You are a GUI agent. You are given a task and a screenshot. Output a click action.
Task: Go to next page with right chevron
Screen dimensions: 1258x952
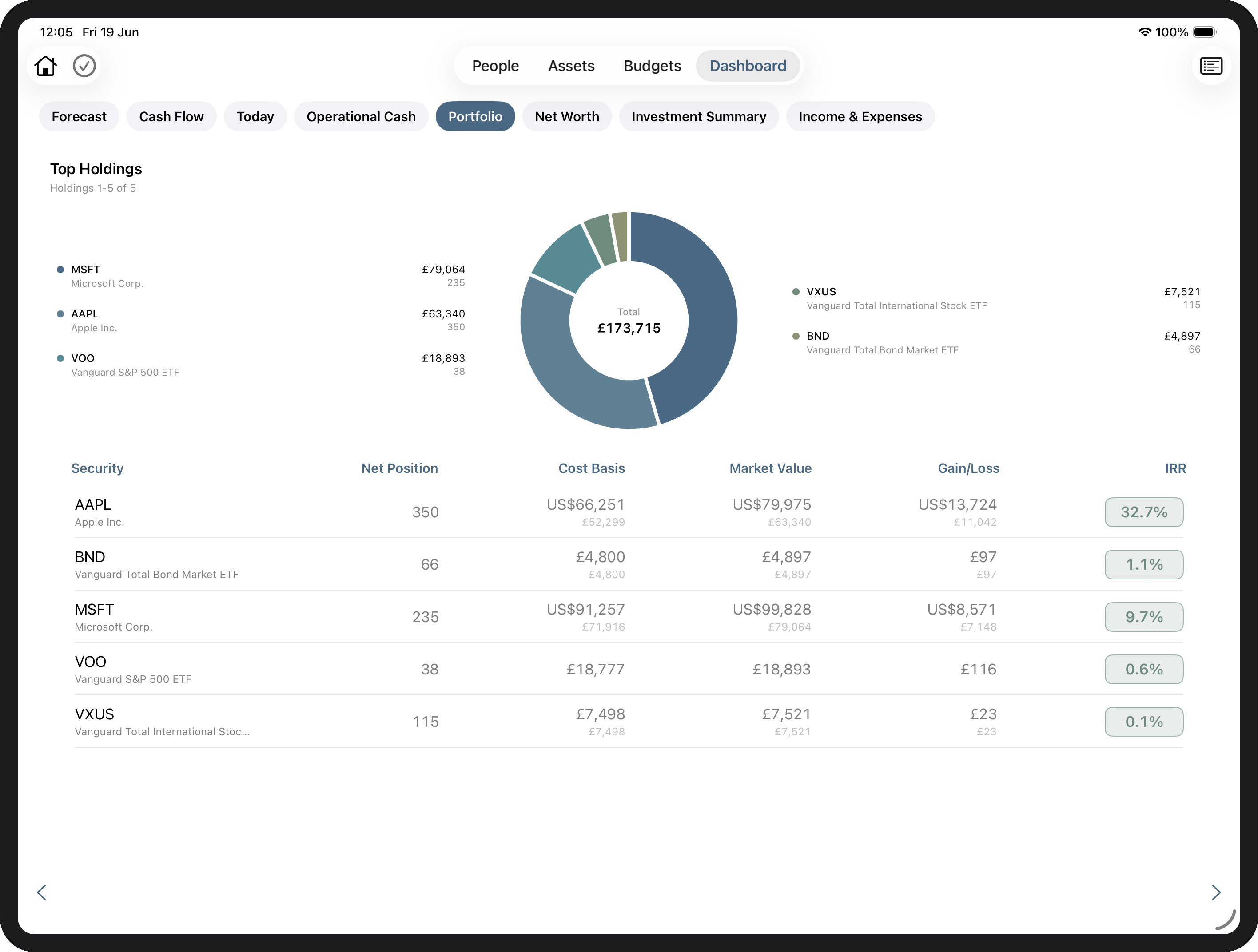[1216, 892]
